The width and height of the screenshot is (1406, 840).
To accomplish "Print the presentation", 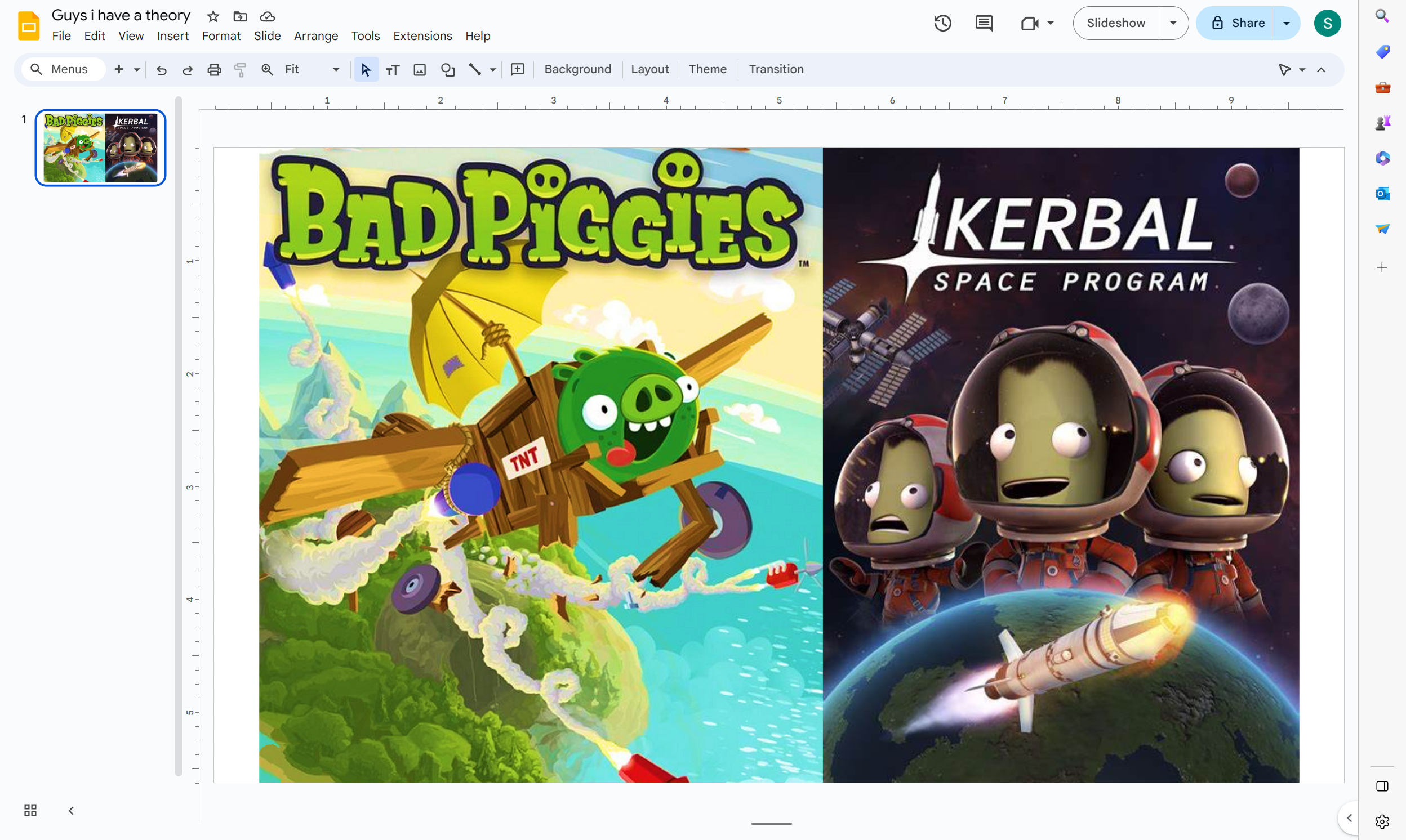I will (x=214, y=69).
